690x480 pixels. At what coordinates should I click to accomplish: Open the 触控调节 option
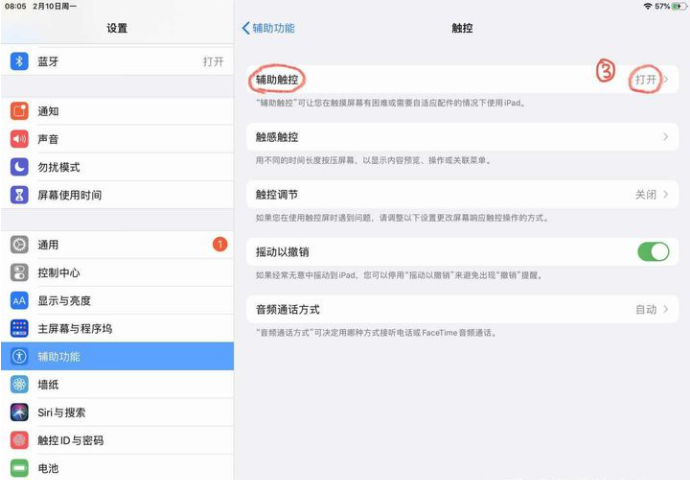462,194
